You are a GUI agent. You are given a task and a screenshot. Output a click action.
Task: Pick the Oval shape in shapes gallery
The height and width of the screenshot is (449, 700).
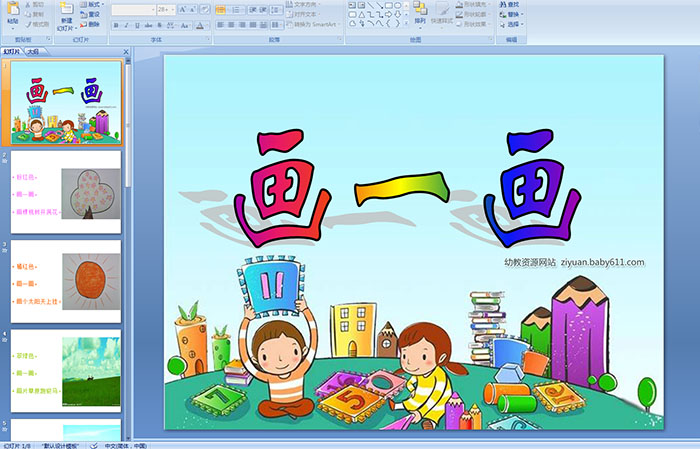[x=397, y=5]
